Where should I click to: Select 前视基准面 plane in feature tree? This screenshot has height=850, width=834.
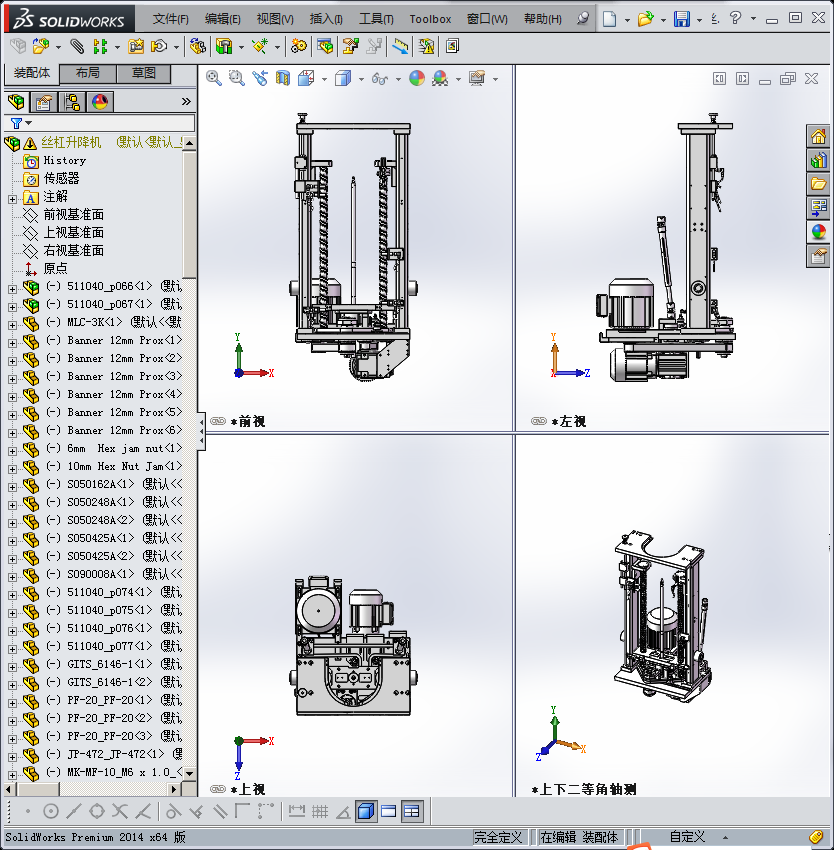point(73,214)
